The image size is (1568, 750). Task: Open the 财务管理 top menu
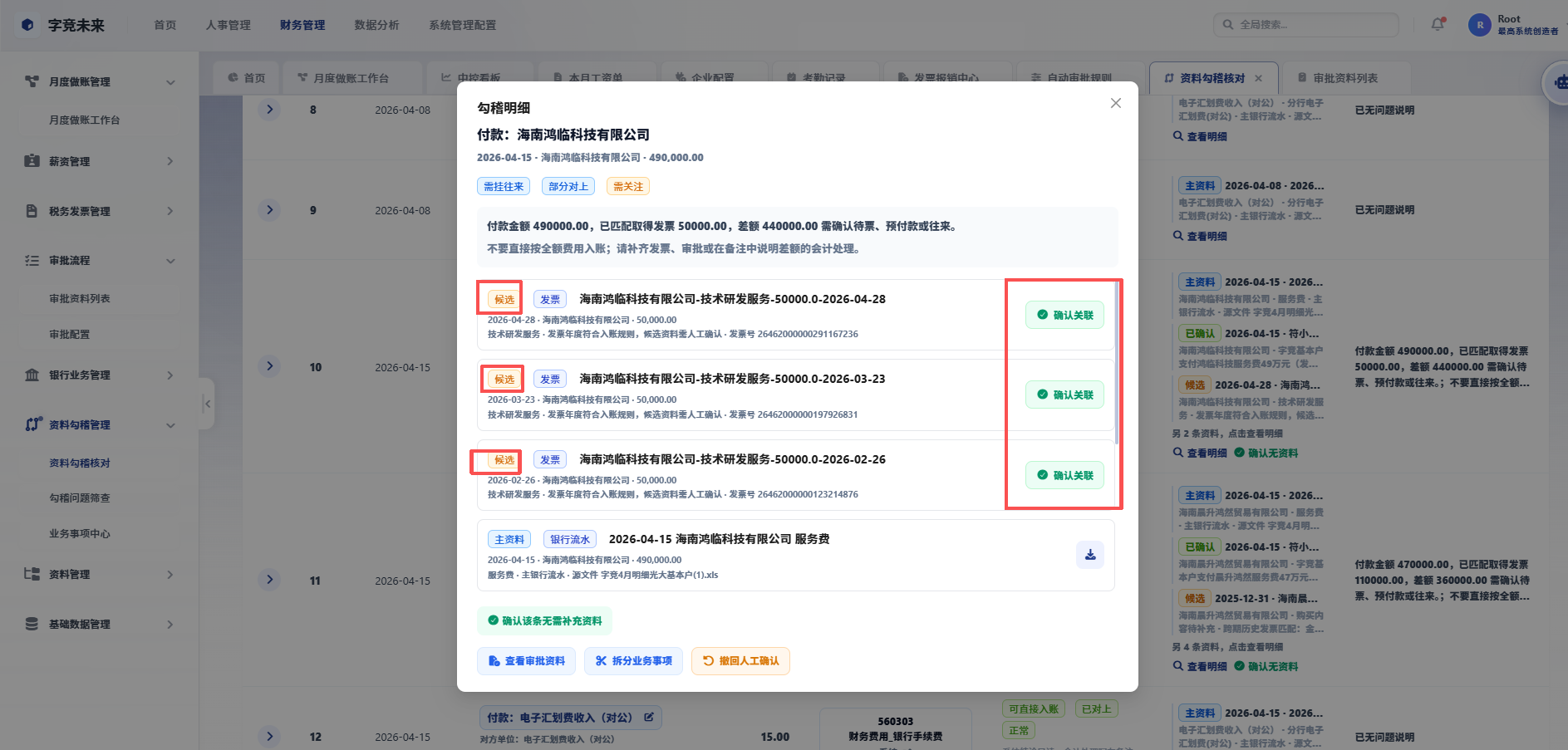302,25
